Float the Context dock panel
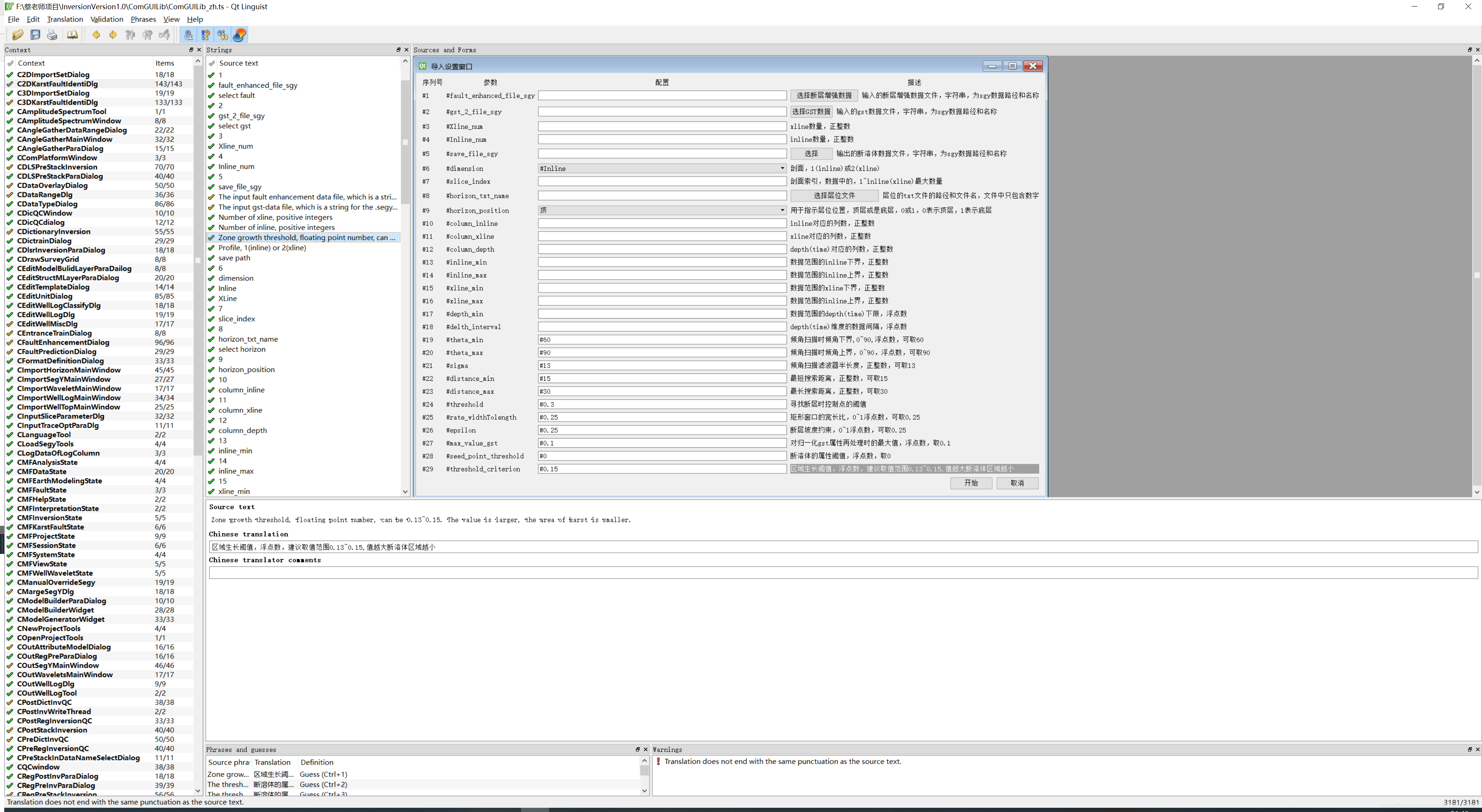This screenshot has height=812, width=1482. [191, 50]
